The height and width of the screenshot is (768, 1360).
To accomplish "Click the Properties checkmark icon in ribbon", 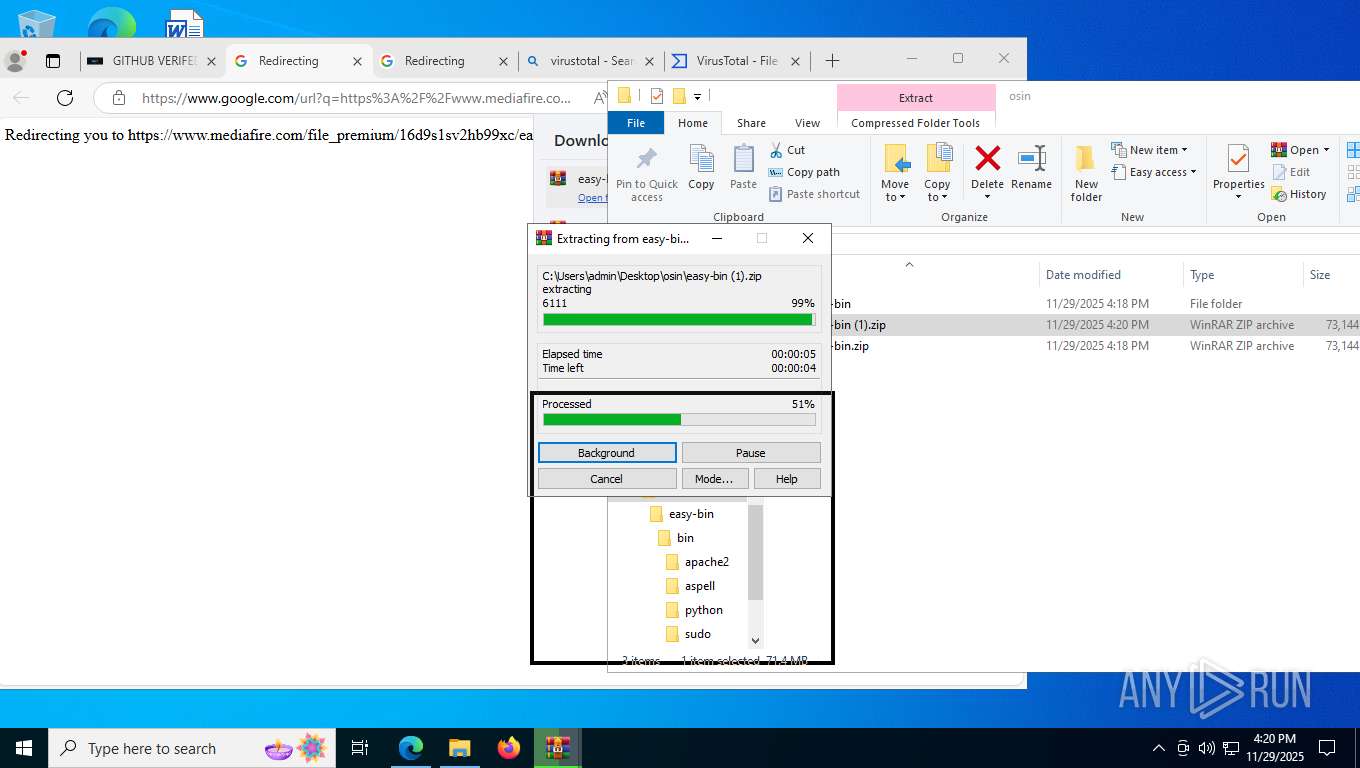I will (1238, 159).
